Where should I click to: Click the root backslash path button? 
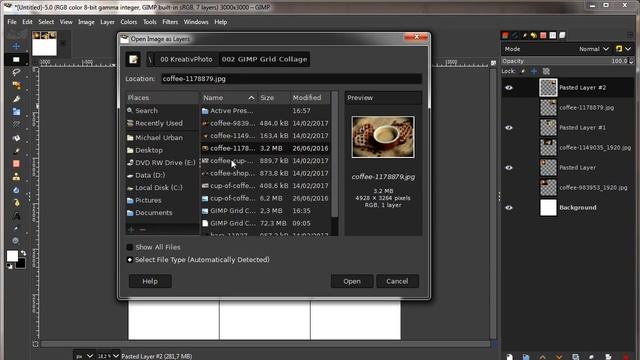[x=150, y=60]
